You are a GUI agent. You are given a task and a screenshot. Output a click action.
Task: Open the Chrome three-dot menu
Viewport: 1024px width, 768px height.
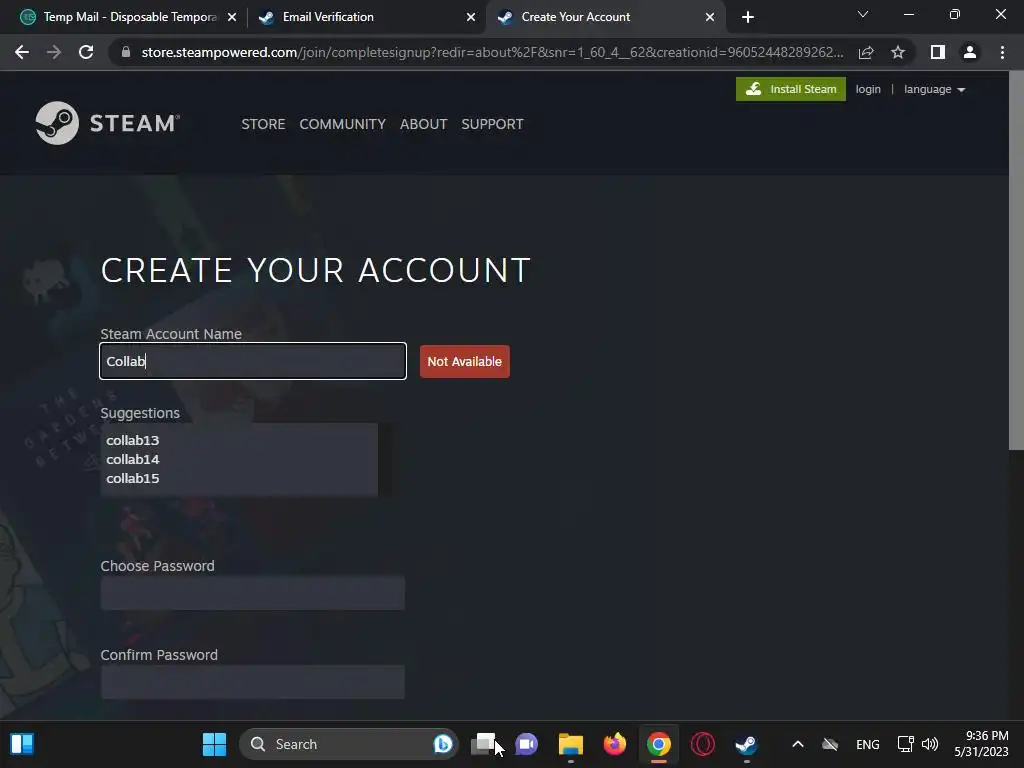click(x=1002, y=52)
